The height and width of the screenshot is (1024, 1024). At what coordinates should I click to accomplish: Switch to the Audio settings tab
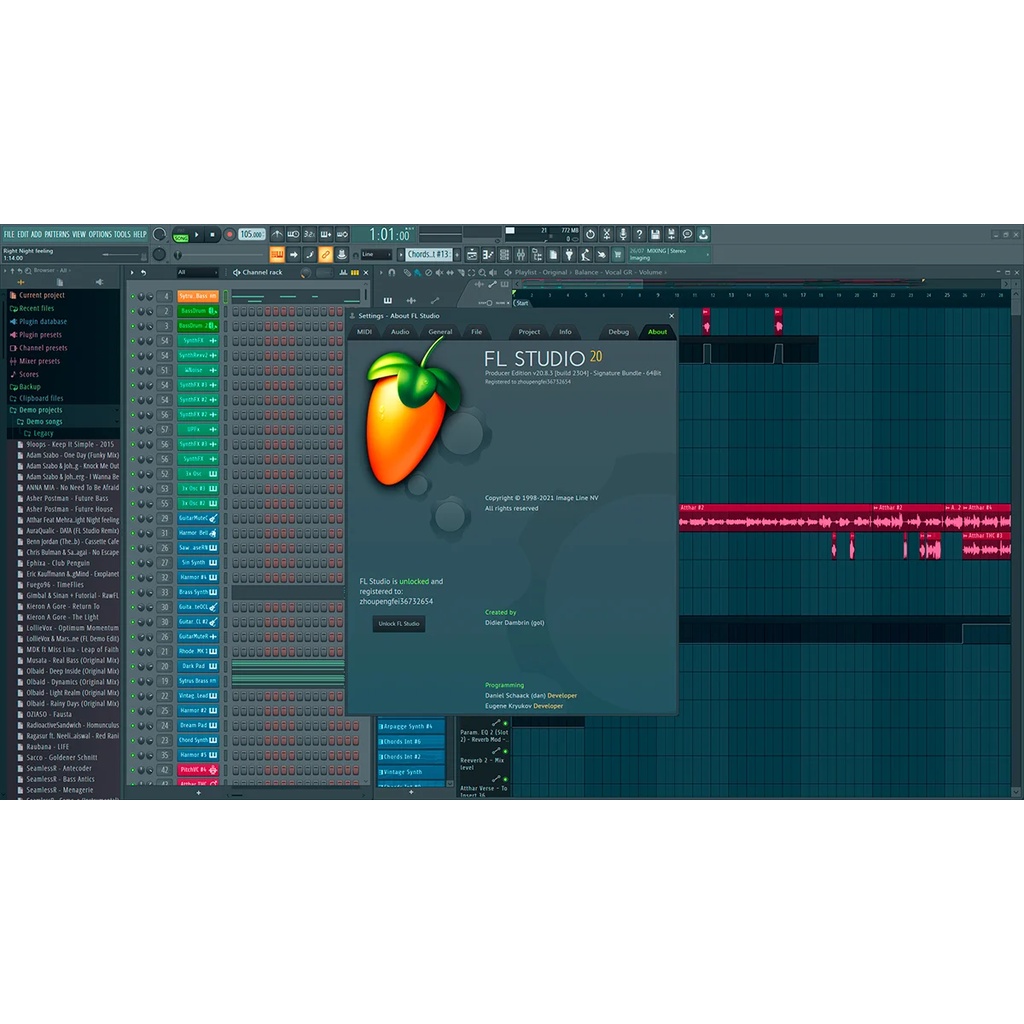click(x=400, y=332)
